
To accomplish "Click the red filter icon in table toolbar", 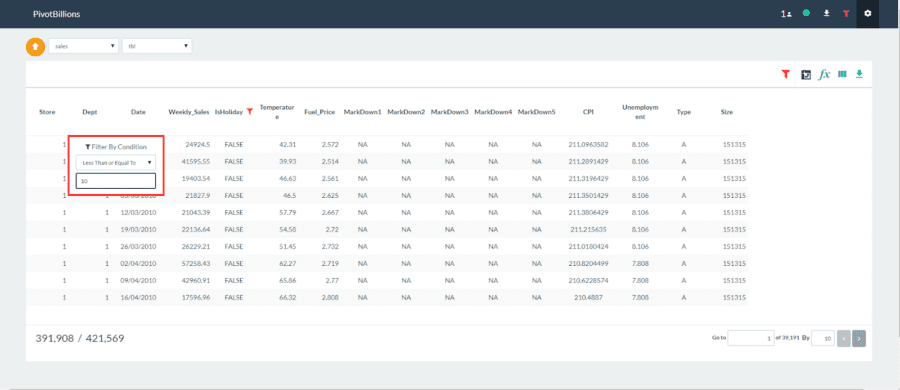I will (x=785, y=74).
